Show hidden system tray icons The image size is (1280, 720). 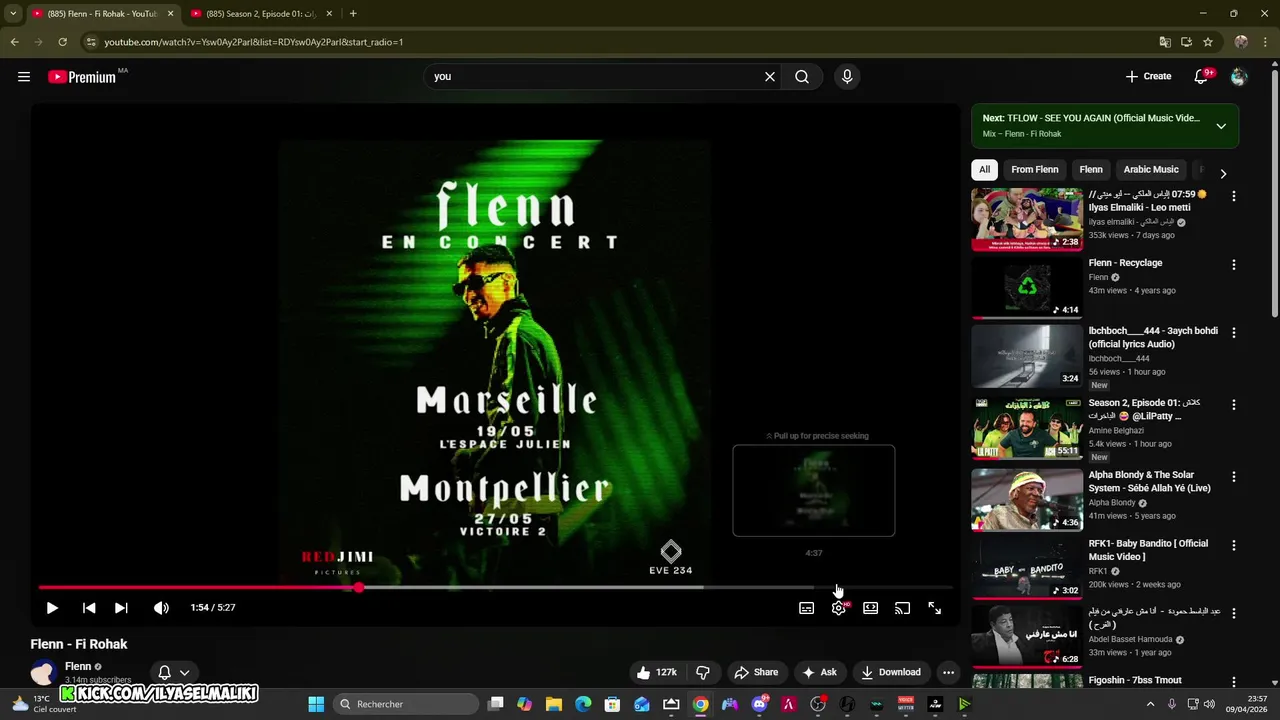point(1150,704)
